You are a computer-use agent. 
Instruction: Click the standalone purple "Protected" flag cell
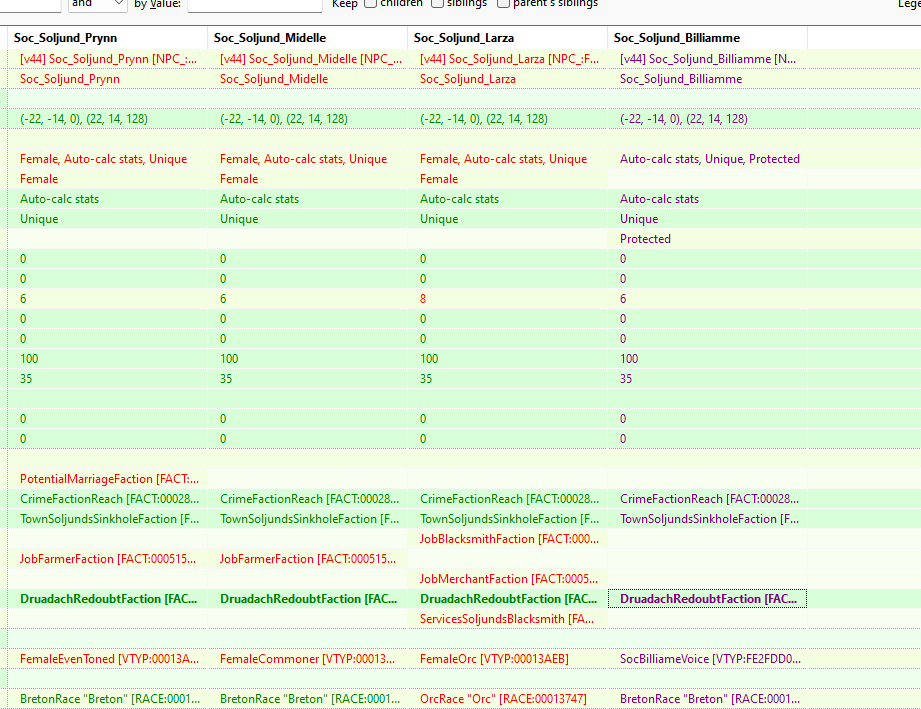pyautogui.click(x=707, y=238)
